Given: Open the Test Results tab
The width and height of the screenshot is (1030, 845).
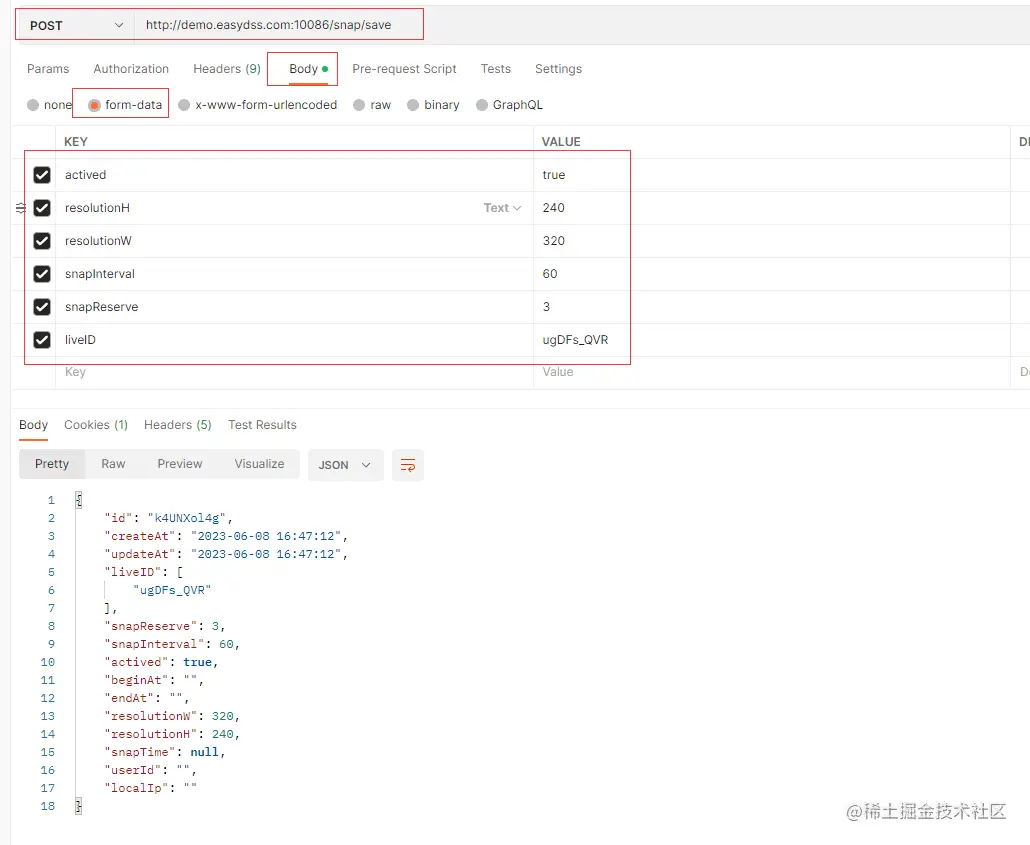Looking at the screenshot, I should (262, 425).
